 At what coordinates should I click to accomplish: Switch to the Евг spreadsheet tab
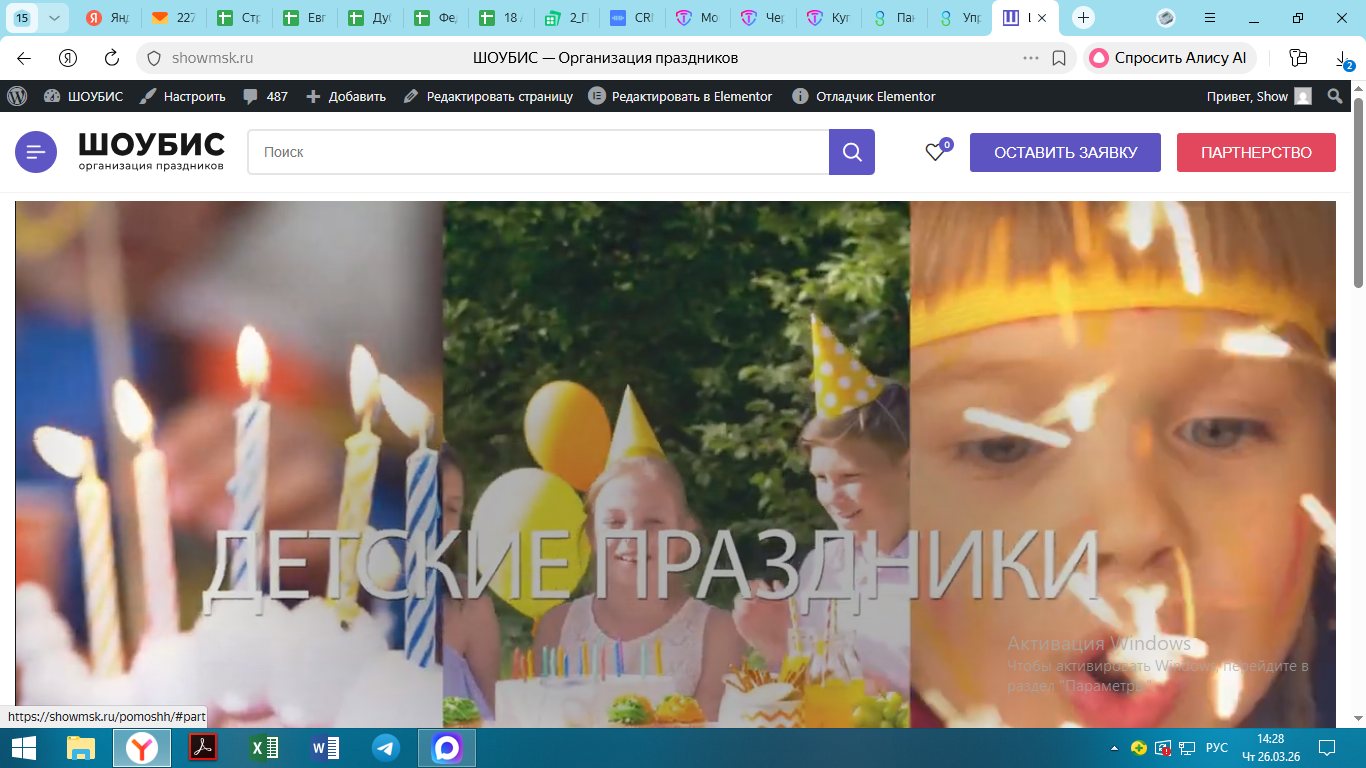(x=306, y=18)
